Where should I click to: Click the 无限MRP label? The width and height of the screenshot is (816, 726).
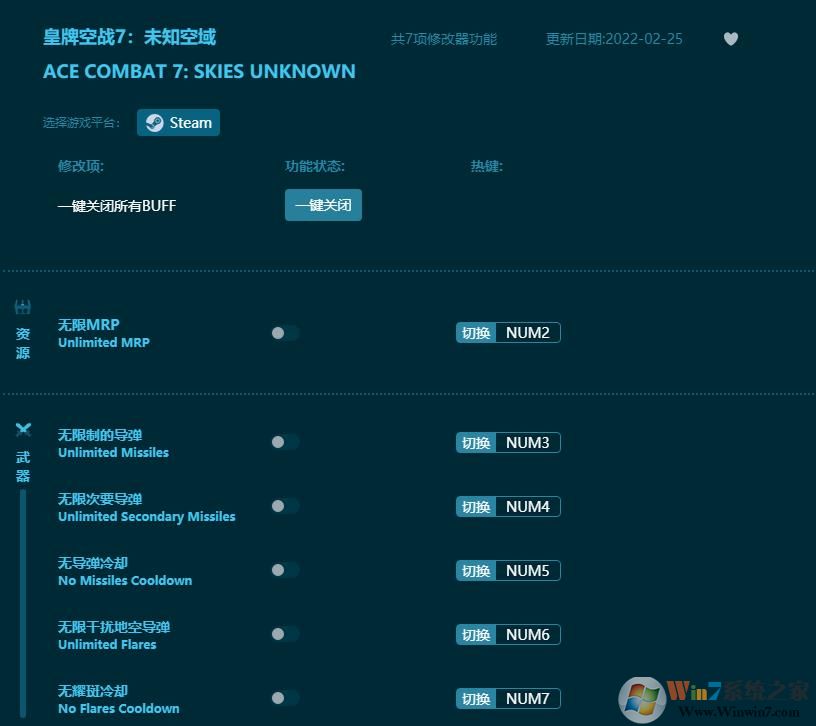point(88,325)
